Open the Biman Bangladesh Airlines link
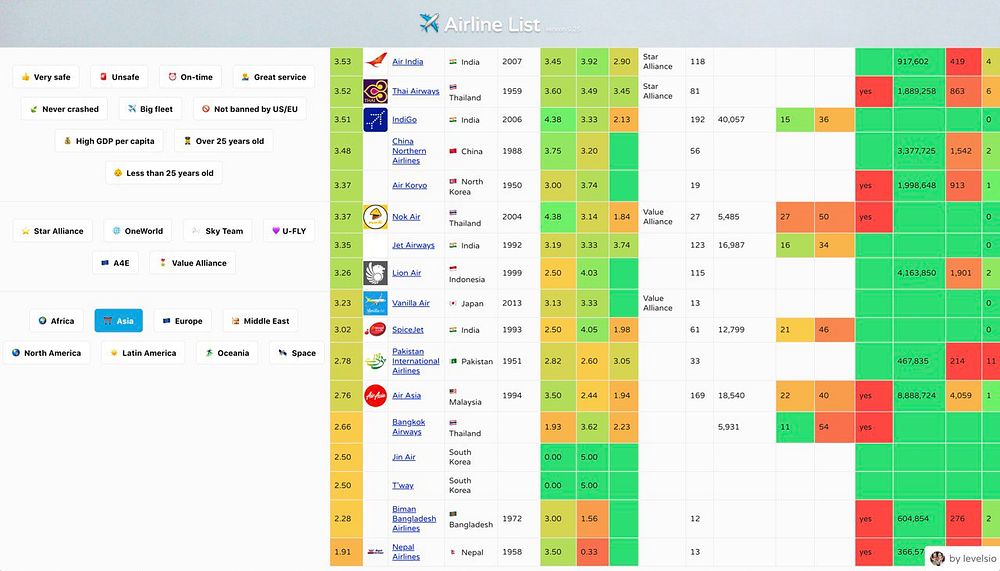1000x571 pixels. click(x=414, y=518)
